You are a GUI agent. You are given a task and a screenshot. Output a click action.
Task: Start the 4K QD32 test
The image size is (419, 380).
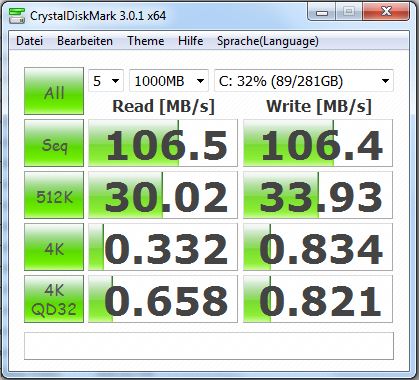54,299
